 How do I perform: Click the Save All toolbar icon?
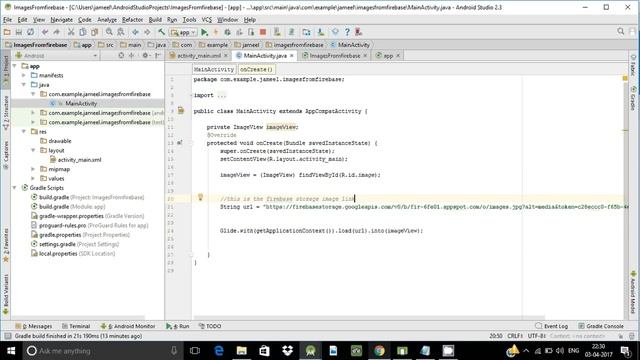[x=19, y=32]
